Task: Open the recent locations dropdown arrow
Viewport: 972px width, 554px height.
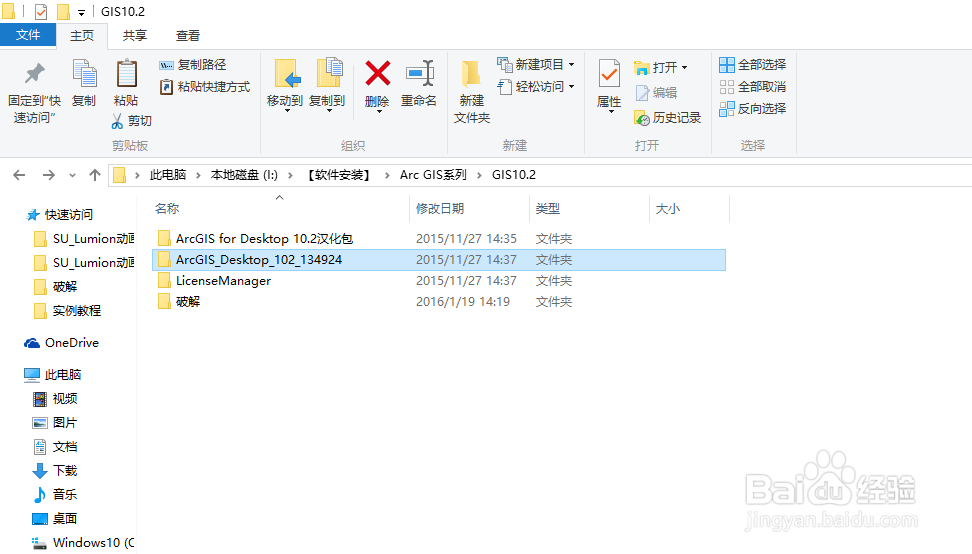Action: 73,175
